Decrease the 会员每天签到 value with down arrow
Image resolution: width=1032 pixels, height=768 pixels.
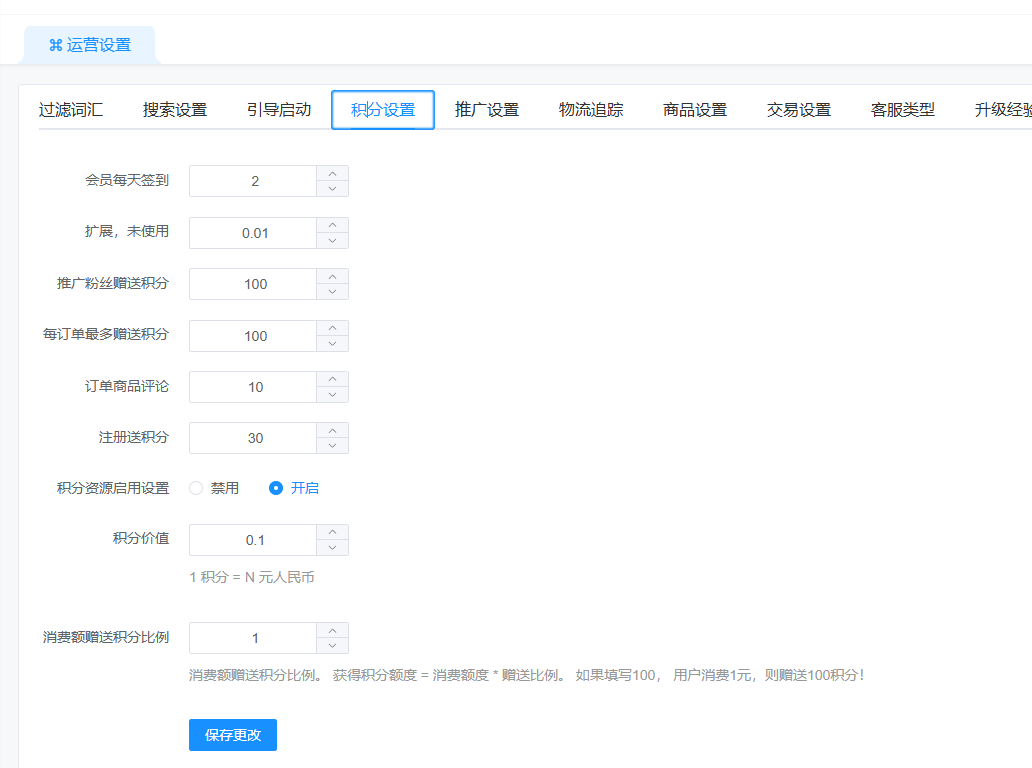pyautogui.click(x=332, y=189)
